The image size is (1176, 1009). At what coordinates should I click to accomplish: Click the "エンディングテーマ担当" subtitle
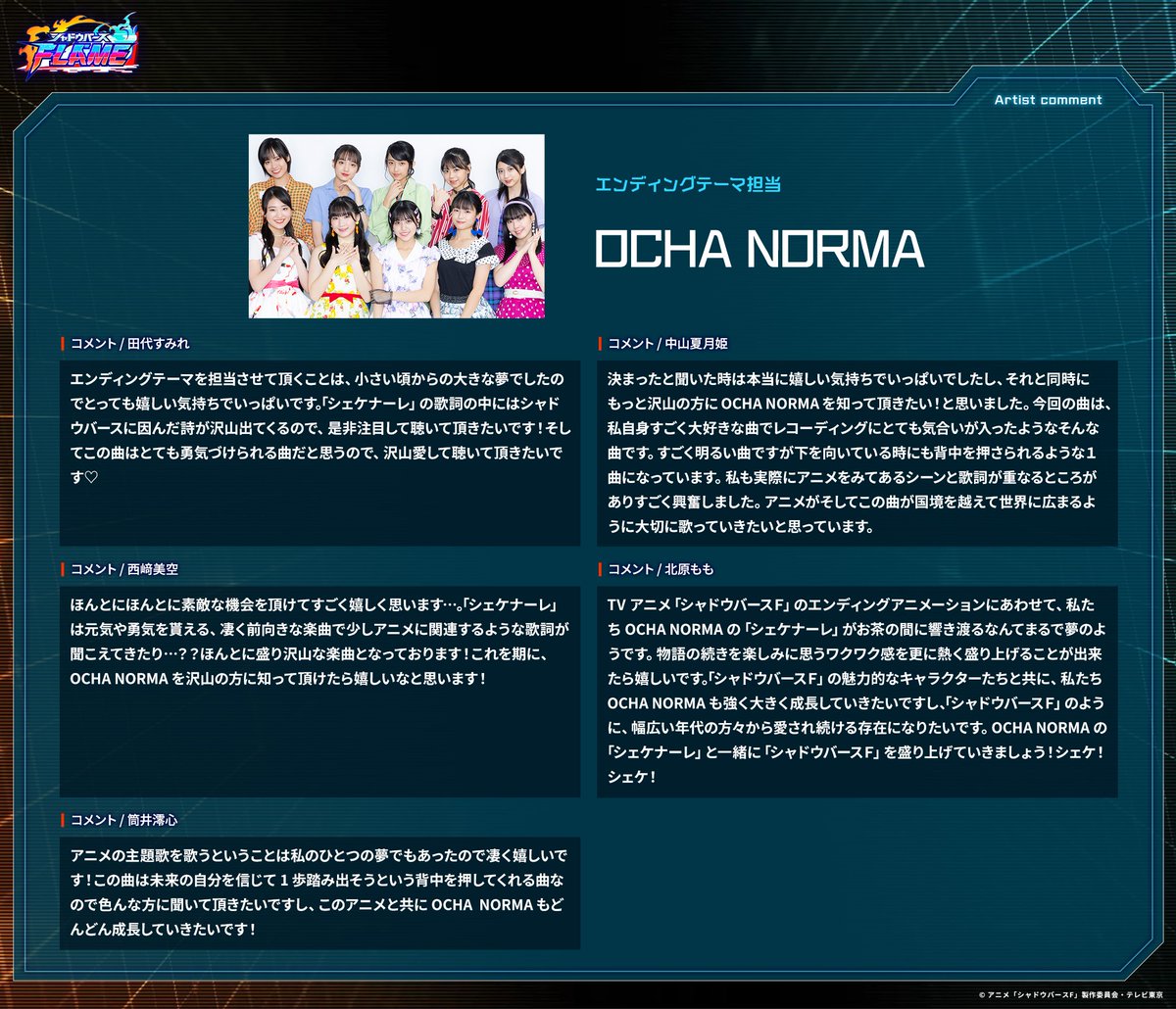point(688,183)
